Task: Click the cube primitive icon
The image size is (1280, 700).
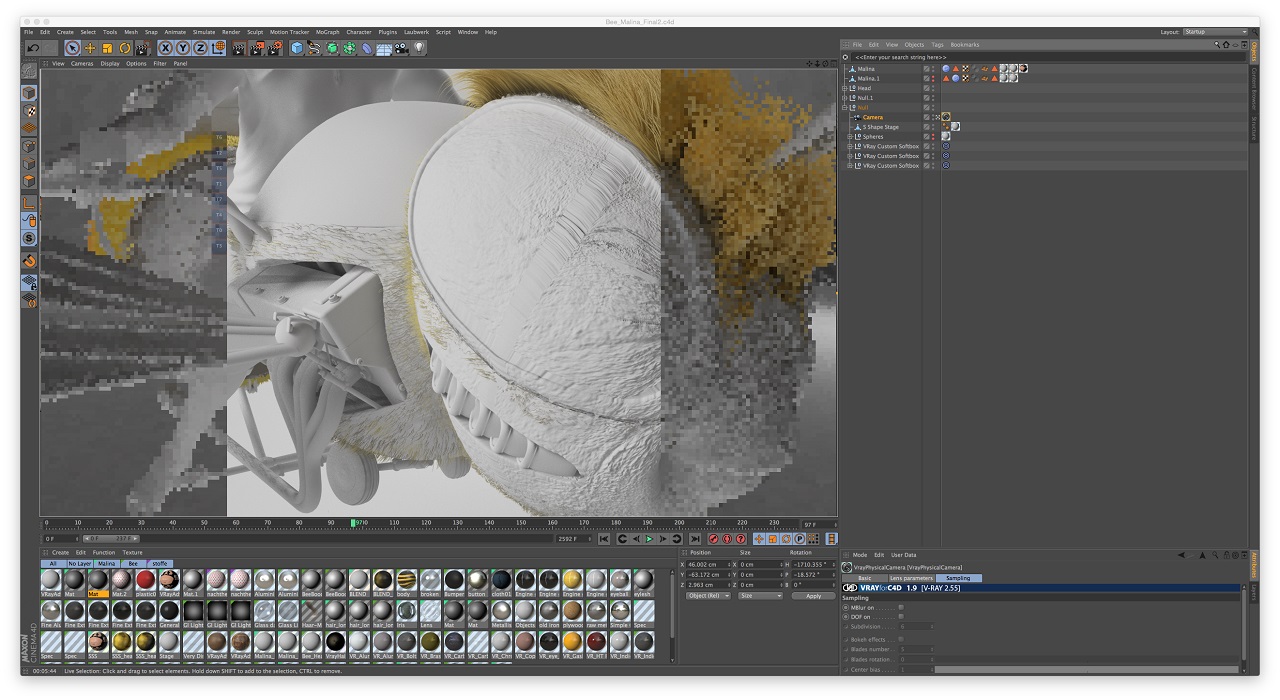Action: tap(297, 48)
